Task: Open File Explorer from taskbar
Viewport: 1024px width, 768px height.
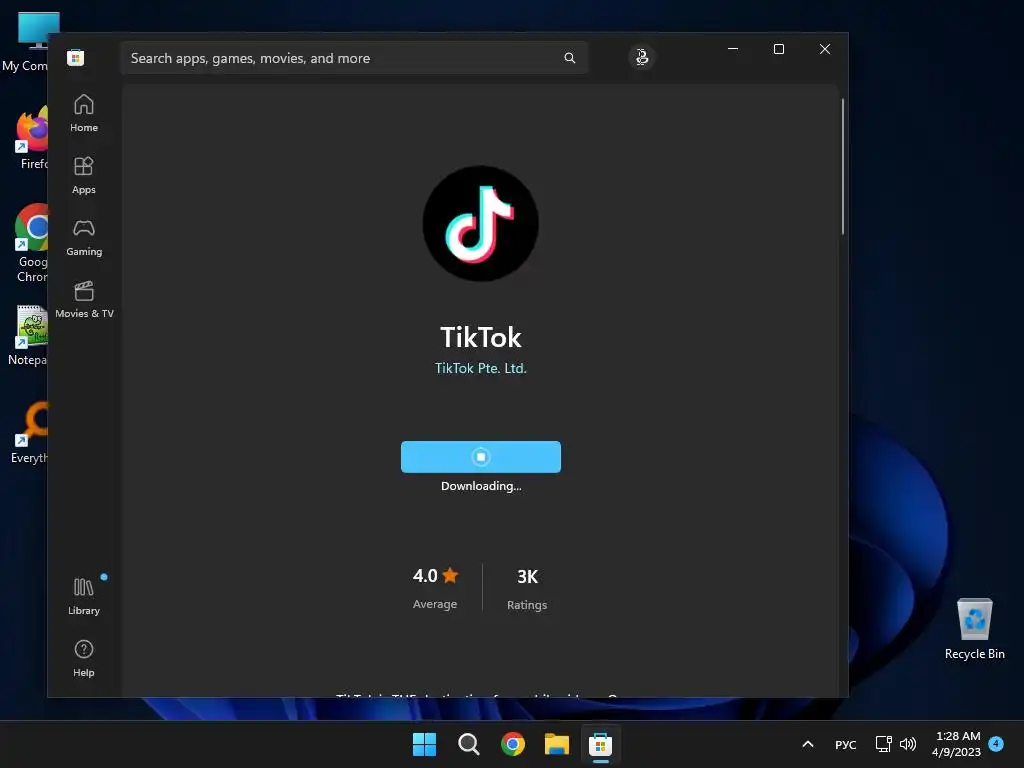Action: [x=556, y=744]
